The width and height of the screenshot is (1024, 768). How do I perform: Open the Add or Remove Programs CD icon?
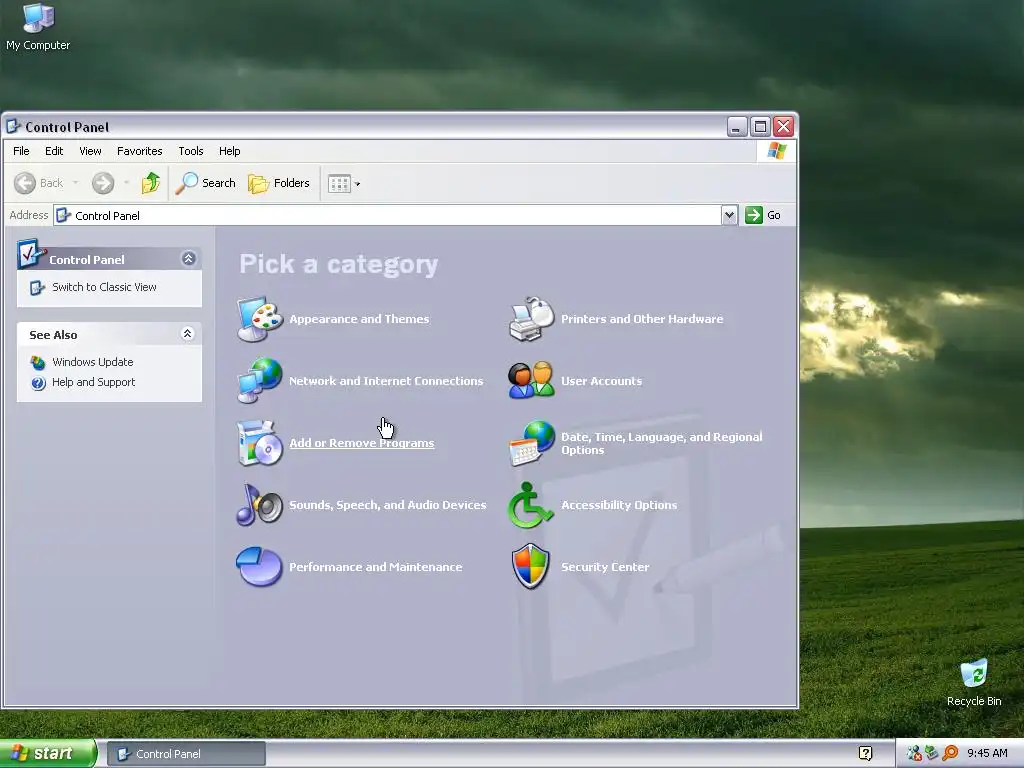259,443
